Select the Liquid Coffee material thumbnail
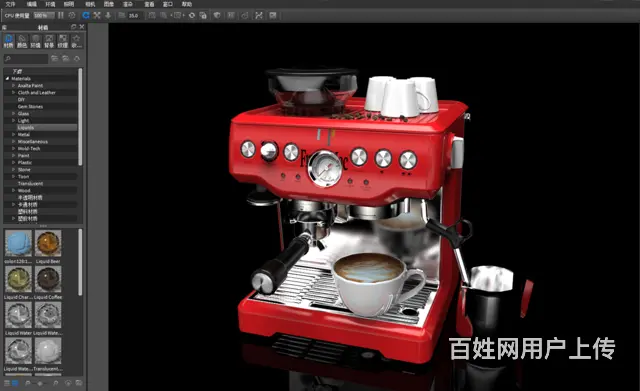 tap(48, 279)
